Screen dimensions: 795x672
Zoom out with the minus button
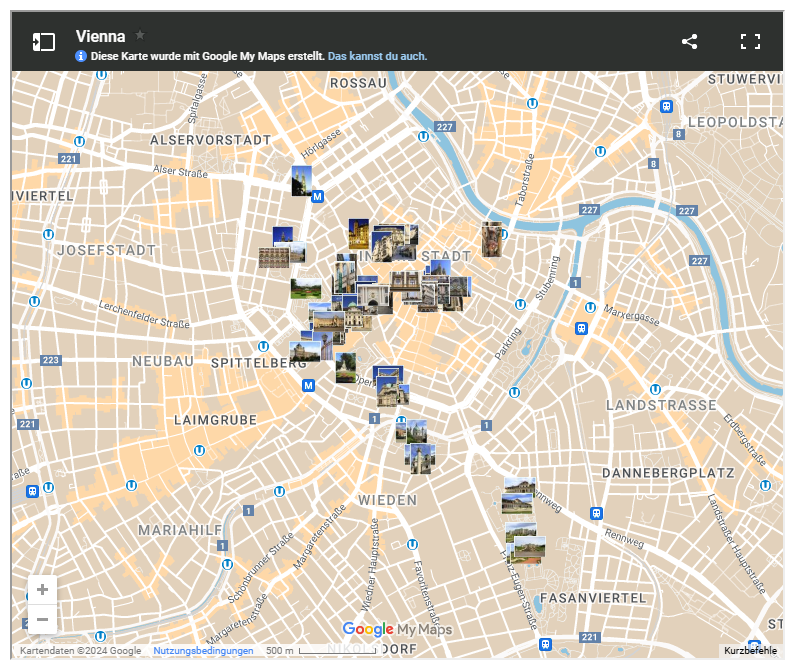tap(42, 619)
